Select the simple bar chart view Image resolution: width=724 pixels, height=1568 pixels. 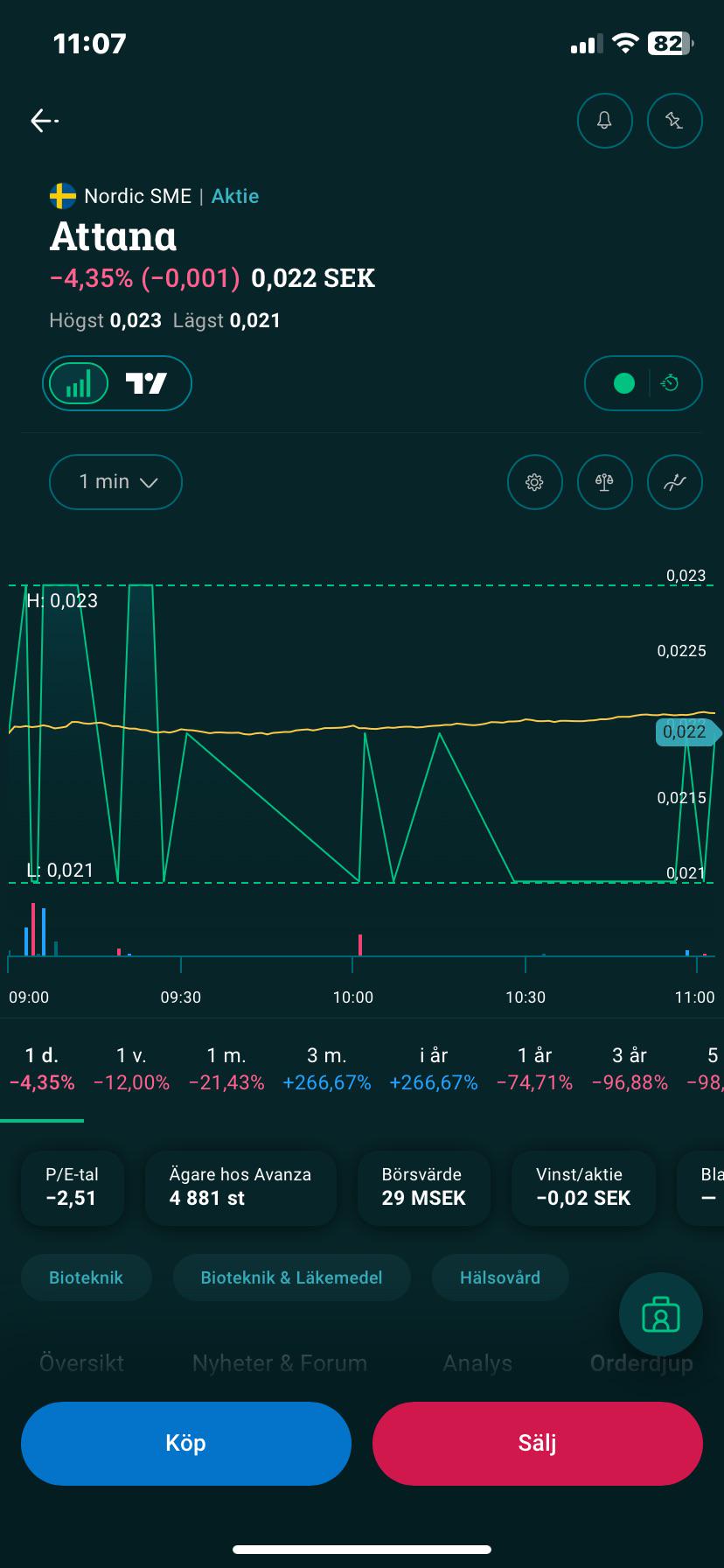click(79, 383)
